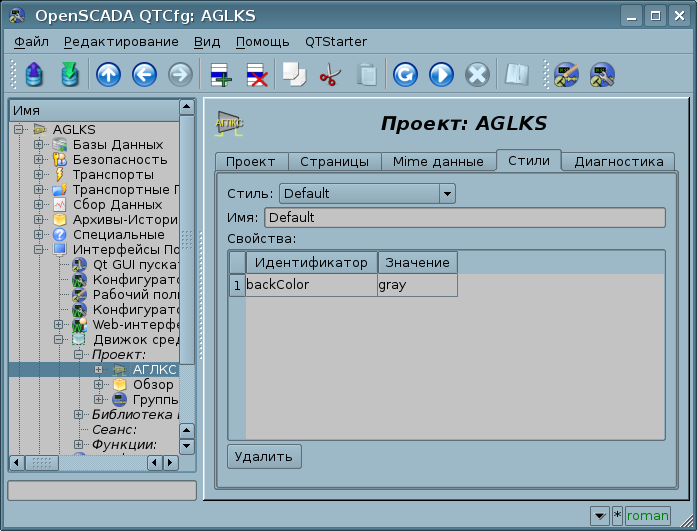Select the Группы tree item
697x531 pixels.
point(155,399)
